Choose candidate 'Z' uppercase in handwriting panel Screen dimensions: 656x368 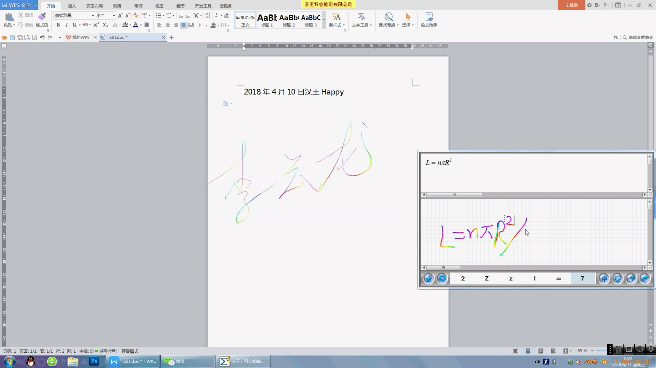pos(487,279)
